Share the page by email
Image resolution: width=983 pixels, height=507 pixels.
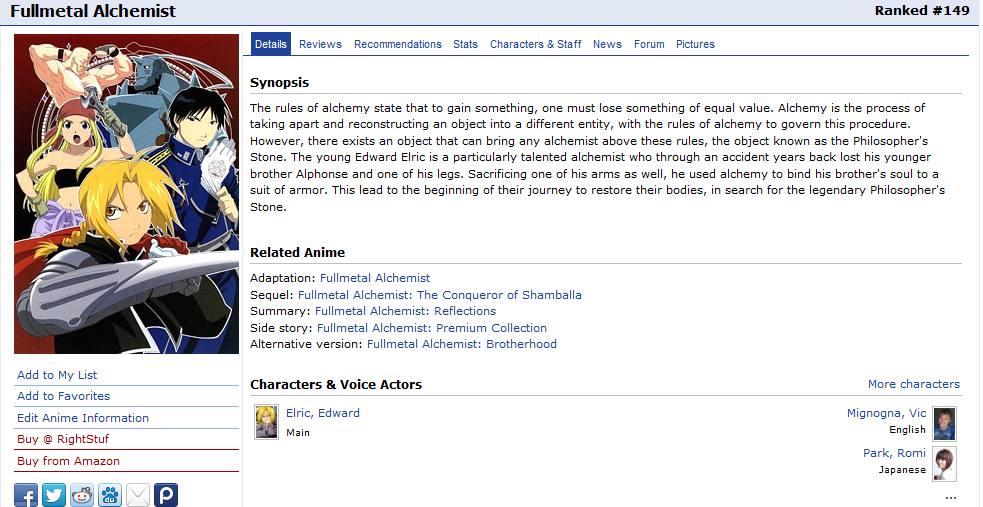[138, 495]
